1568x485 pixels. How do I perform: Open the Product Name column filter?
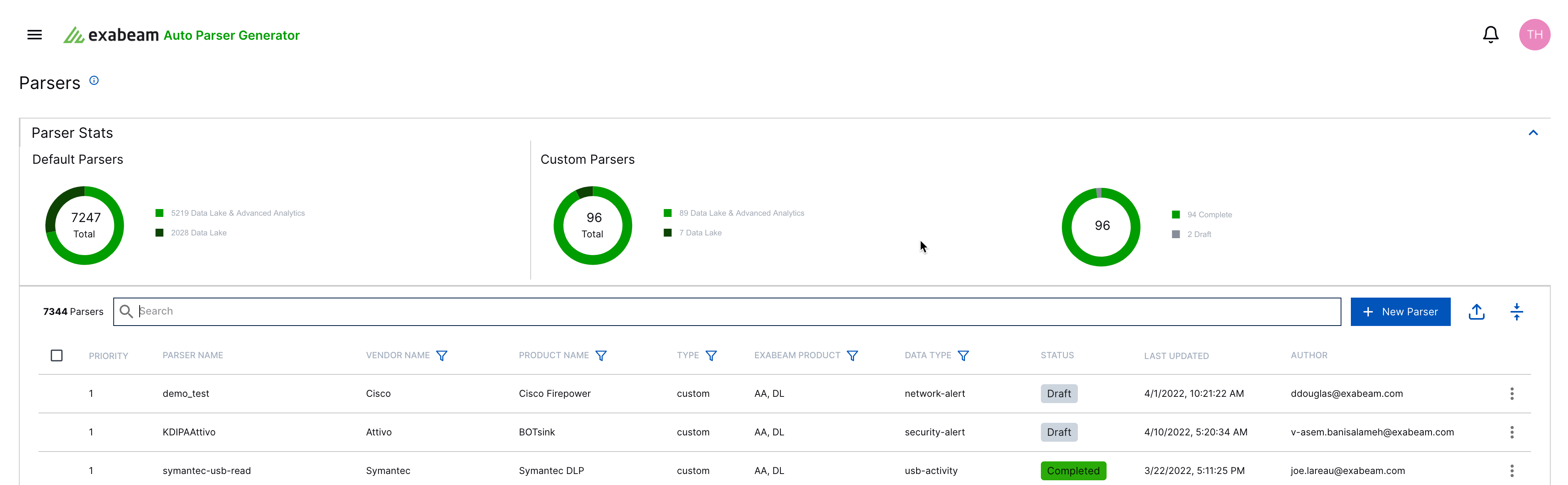tap(601, 356)
